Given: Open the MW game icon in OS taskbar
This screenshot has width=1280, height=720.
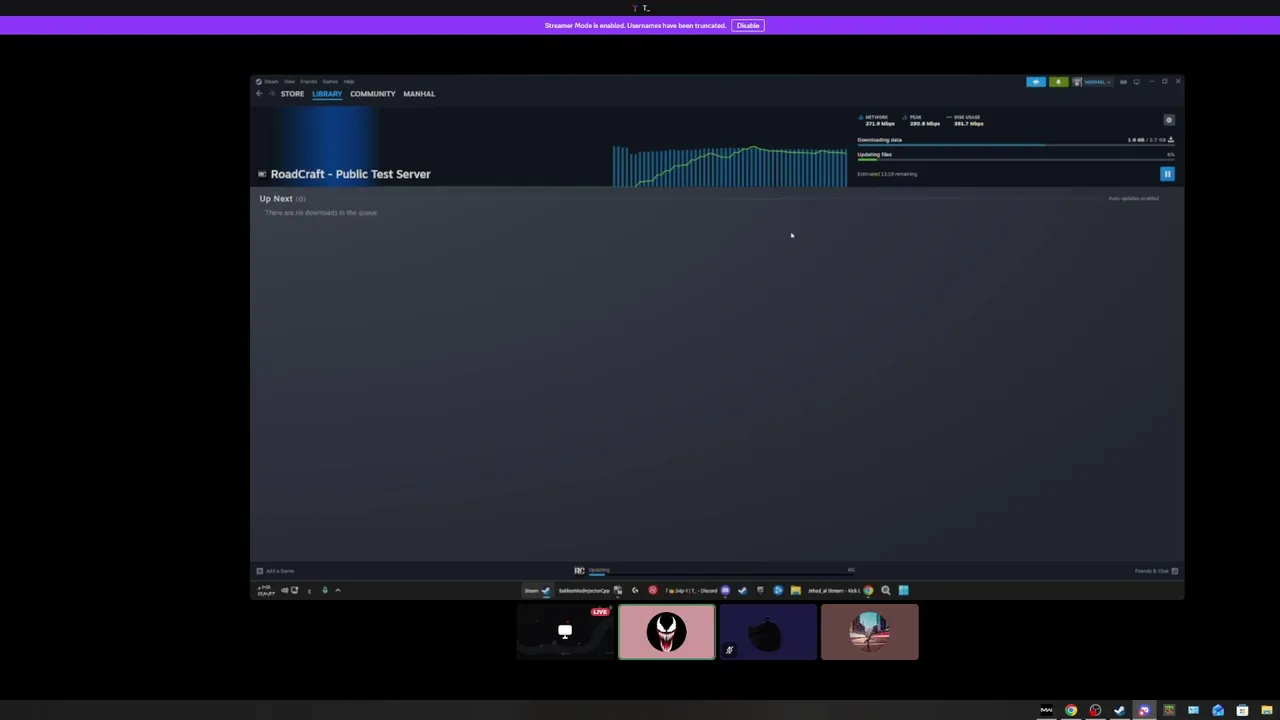Looking at the screenshot, I should click(x=1046, y=711).
